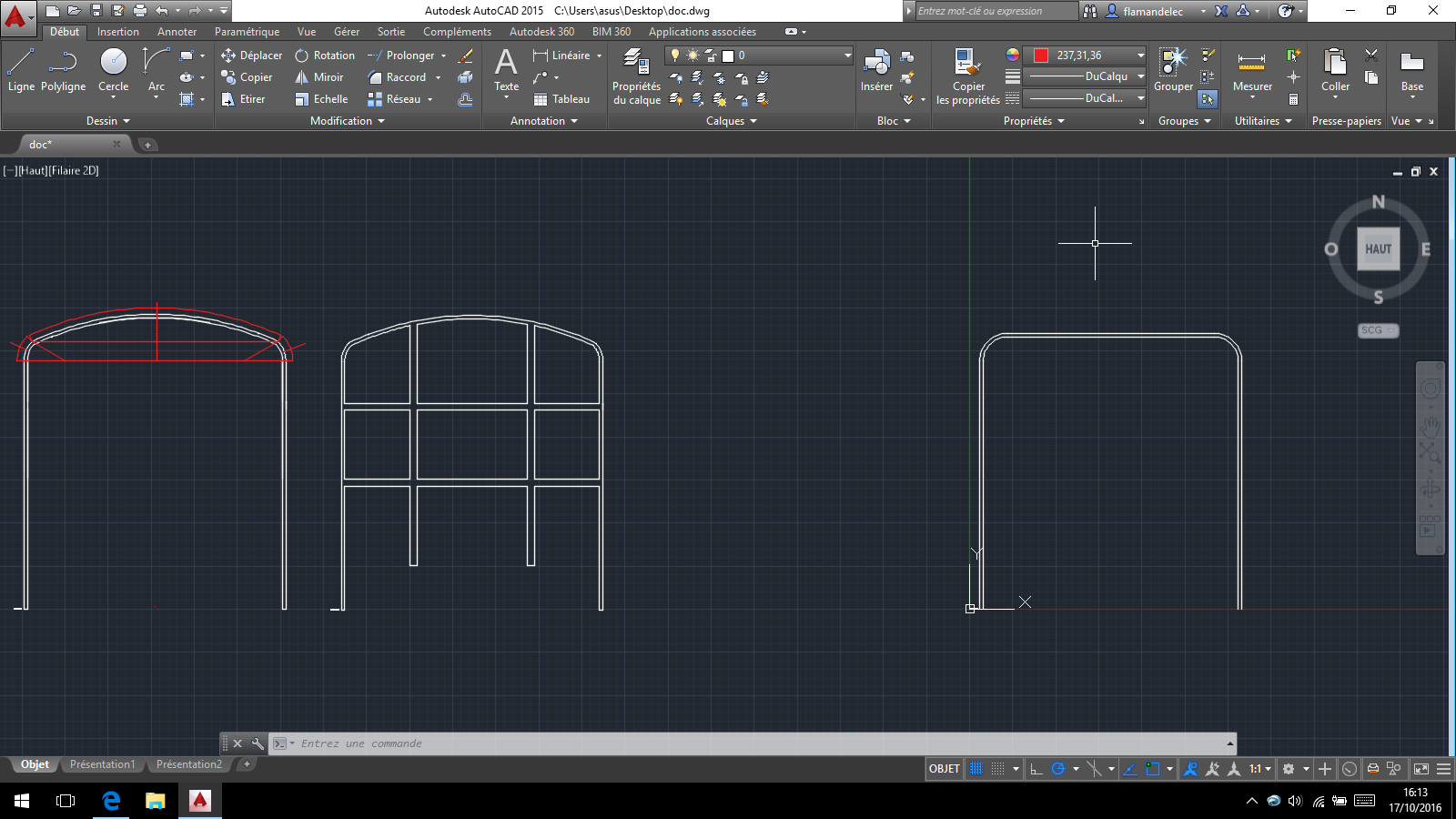
Task: Click the Cercle tool icon
Action: point(113,62)
